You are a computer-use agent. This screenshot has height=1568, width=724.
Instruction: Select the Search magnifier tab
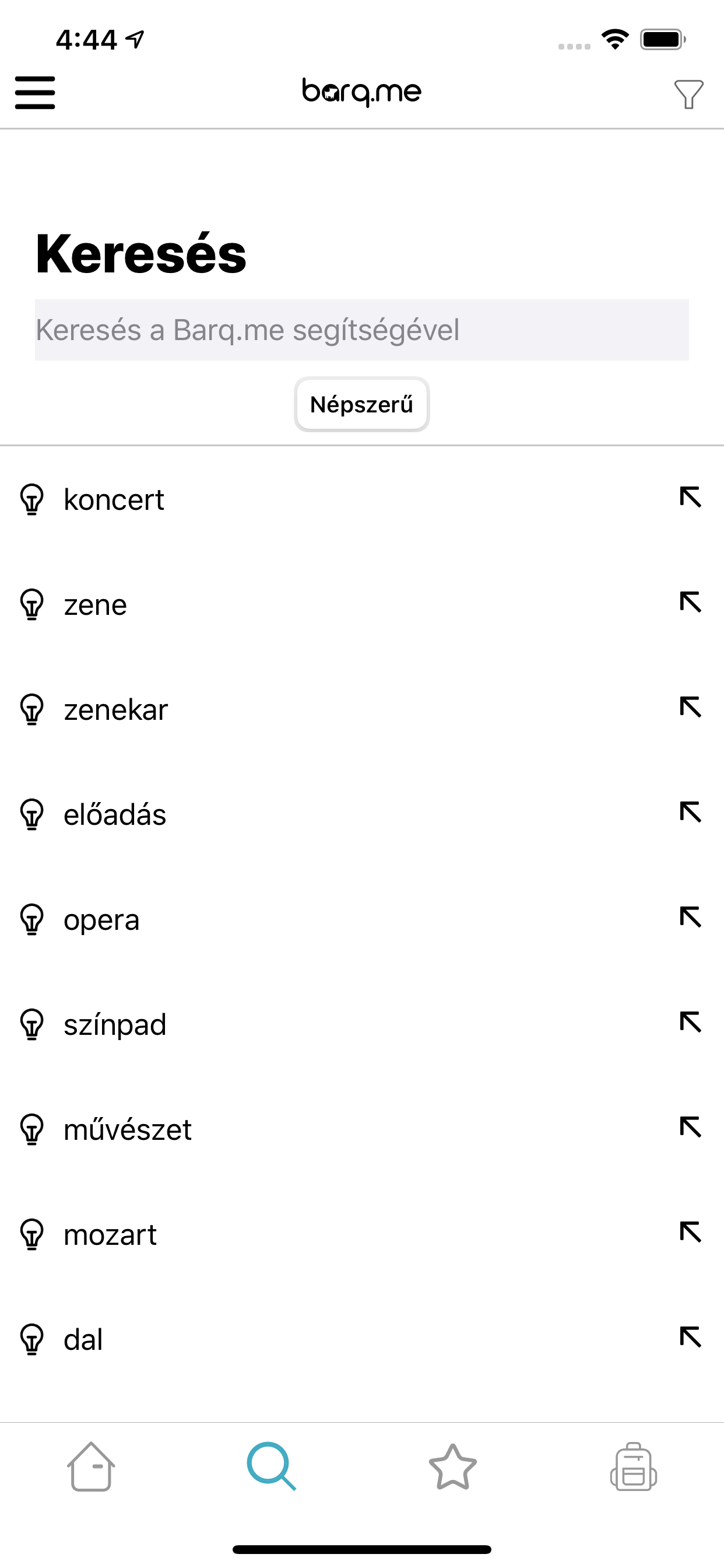click(x=271, y=1467)
